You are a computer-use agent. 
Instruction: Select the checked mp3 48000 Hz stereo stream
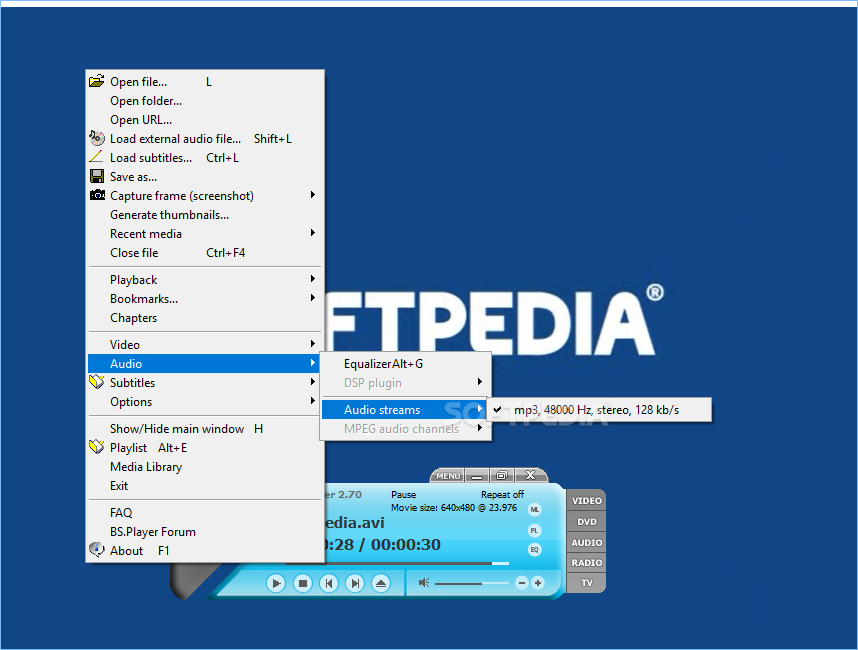[600, 410]
